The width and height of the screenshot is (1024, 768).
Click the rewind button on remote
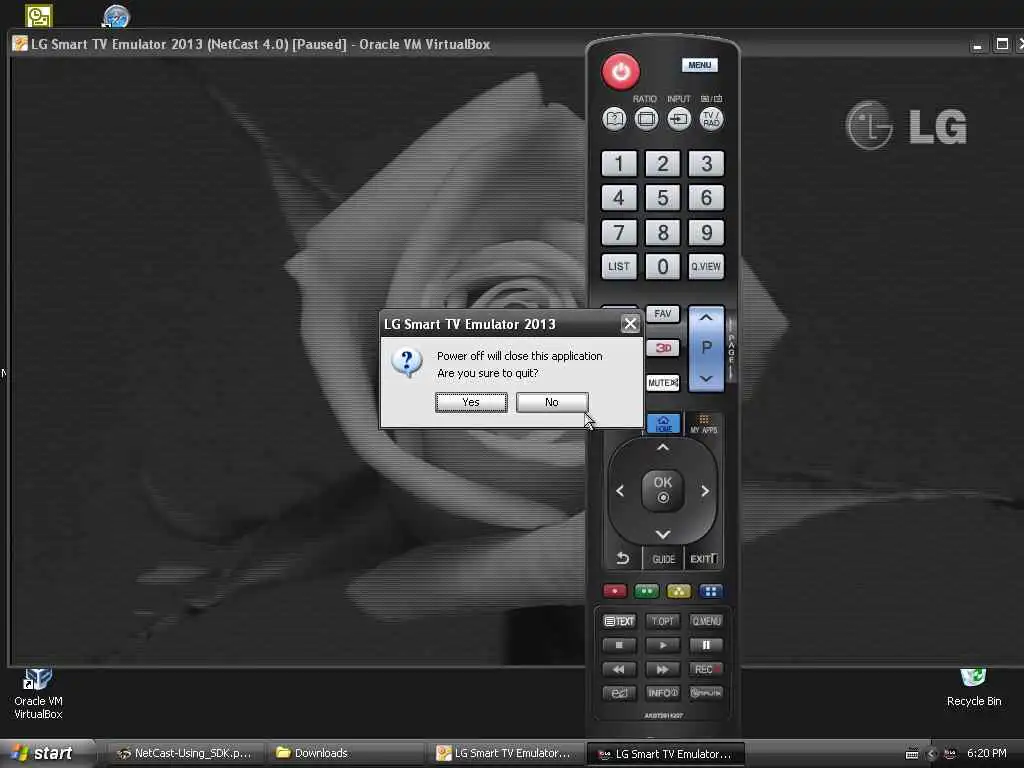pos(619,669)
